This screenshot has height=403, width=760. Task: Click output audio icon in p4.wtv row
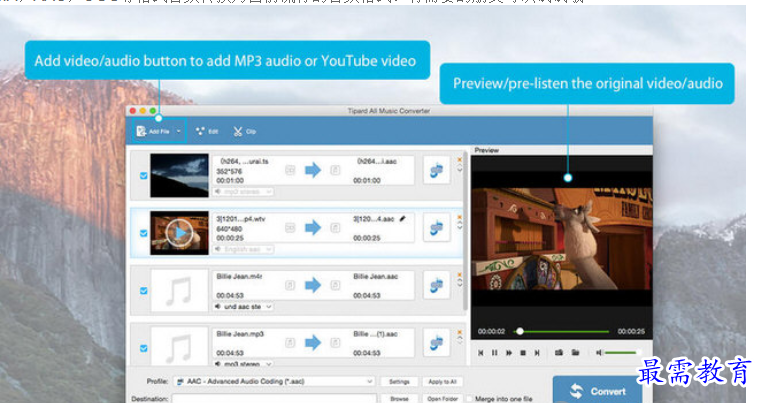[335, 227]
